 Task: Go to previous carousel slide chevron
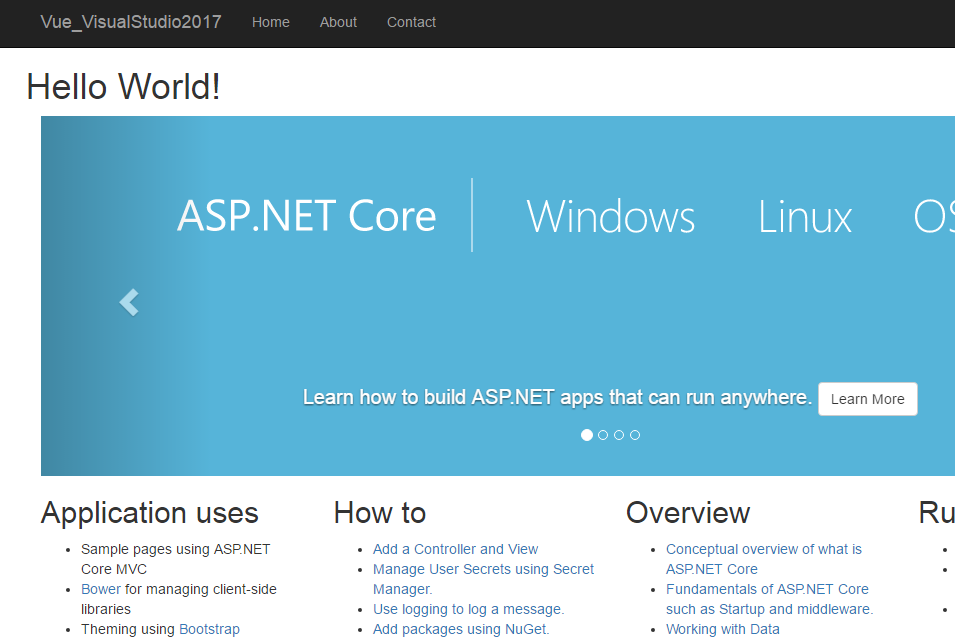[x=129, y=302]
